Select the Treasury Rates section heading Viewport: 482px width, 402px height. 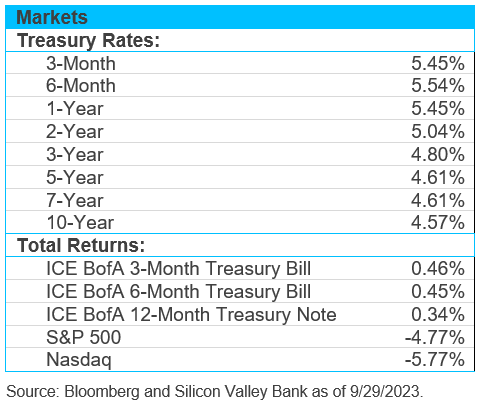click(x=88, y=41)
